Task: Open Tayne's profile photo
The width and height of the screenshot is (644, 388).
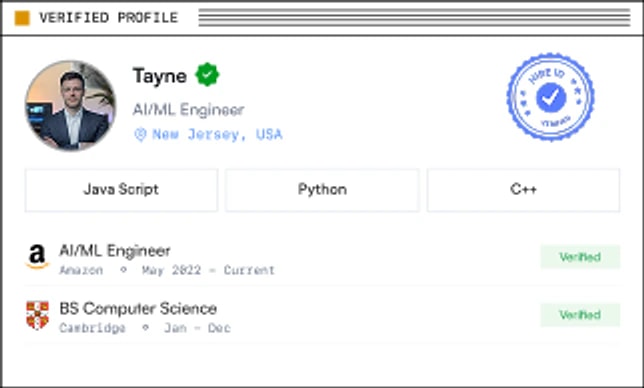Action: (x=71, y=106)
